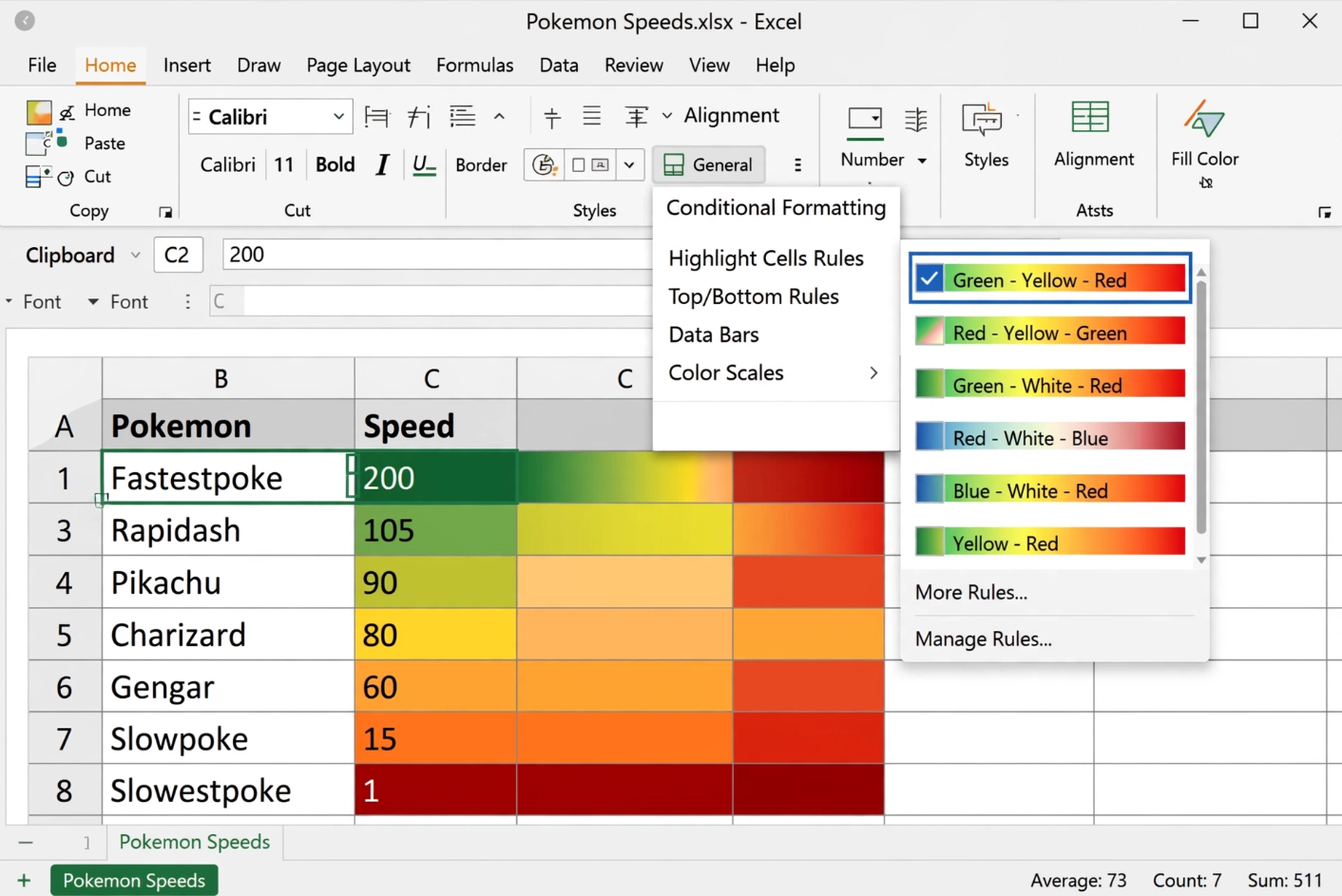The width and height of the screenshot is (1342, 896).
Task: Click the circular border style icon
Action: pos(544,165)
